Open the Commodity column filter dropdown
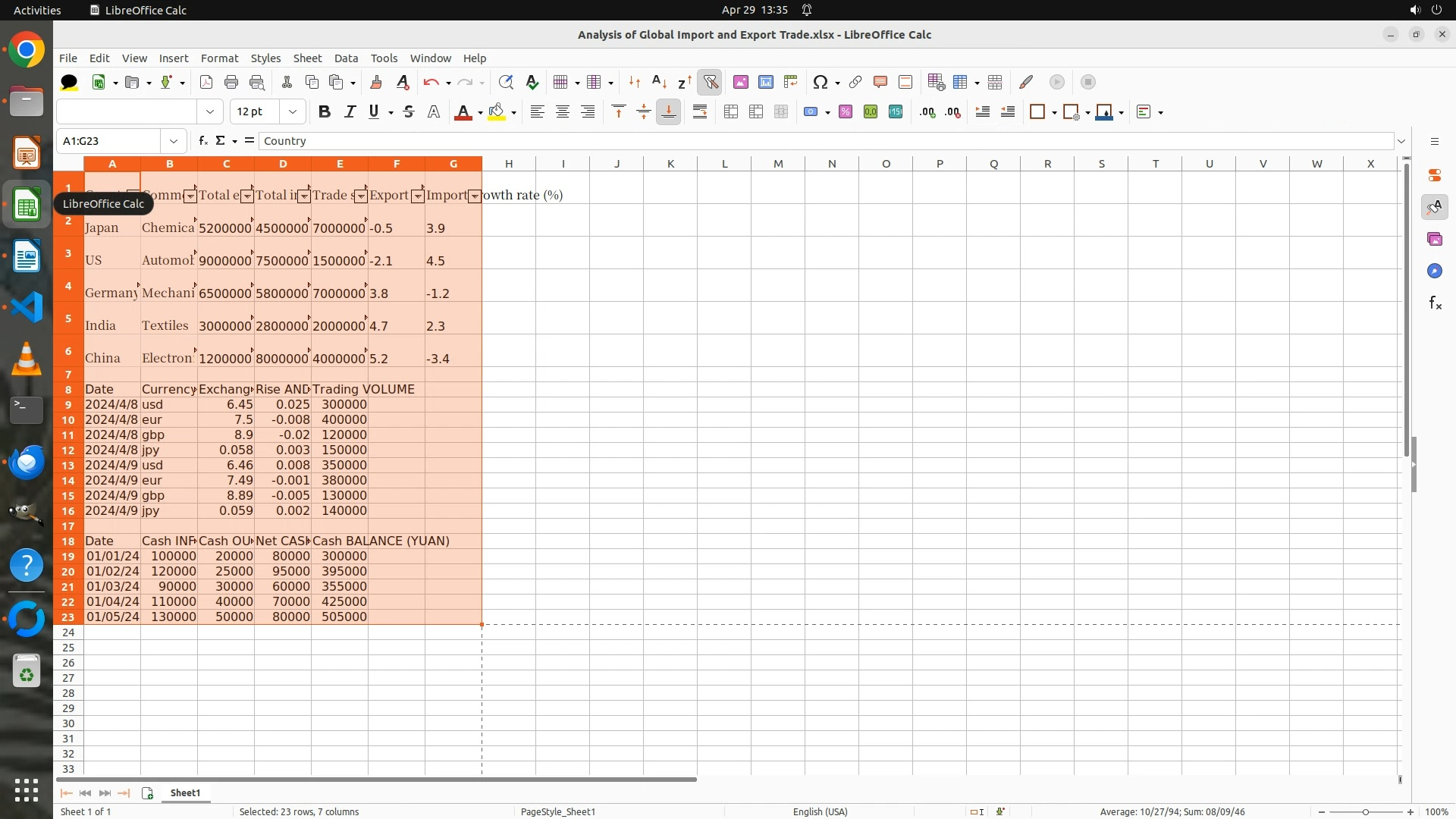The image size is (1456, 819). click(190, 196)
